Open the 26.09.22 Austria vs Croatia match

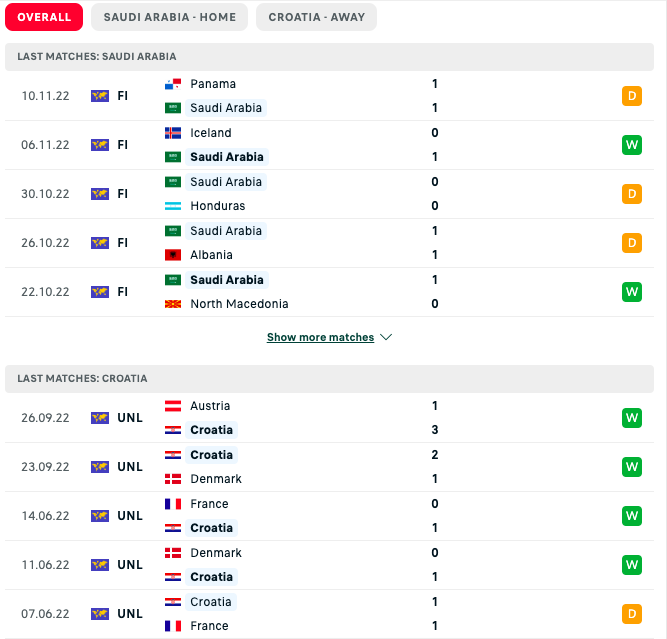click(x=330, y=418)
